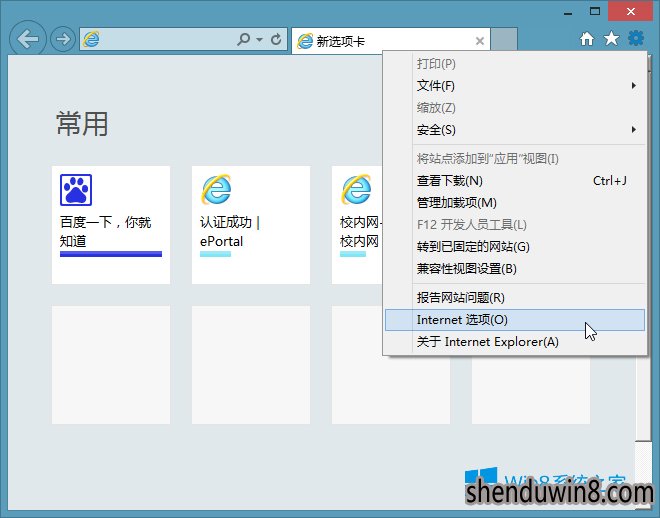Choose 转到已固定的网站(G)
This screenshot has height=518, width=660.
(515, 247)
